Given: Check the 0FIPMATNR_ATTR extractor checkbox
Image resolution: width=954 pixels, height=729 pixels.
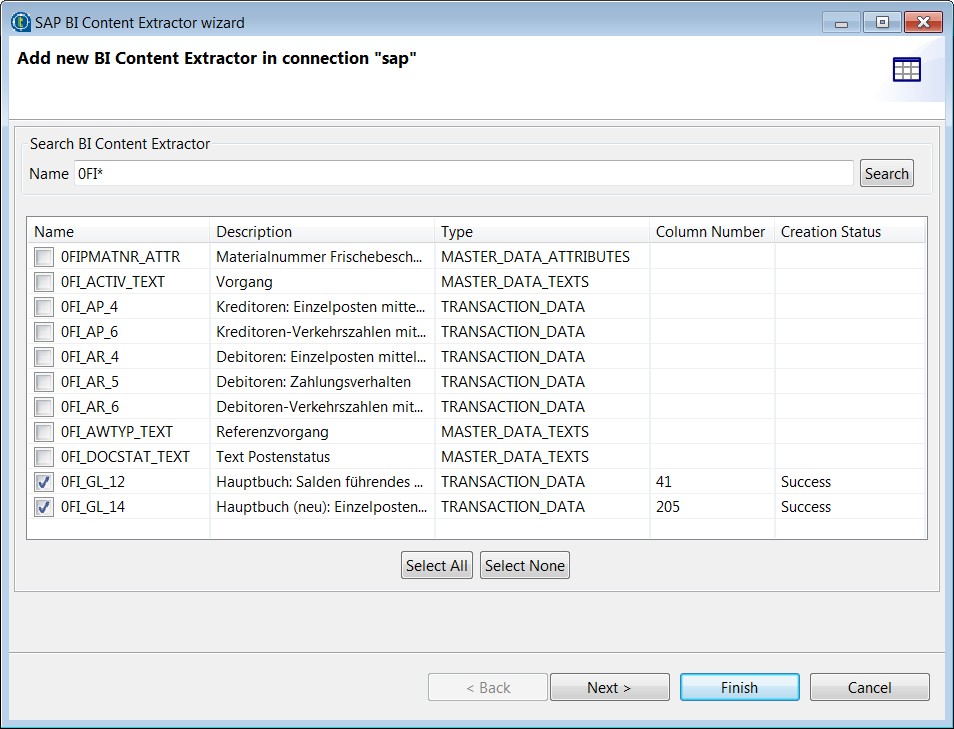Looking at the screenshot, I should [44, 257].
